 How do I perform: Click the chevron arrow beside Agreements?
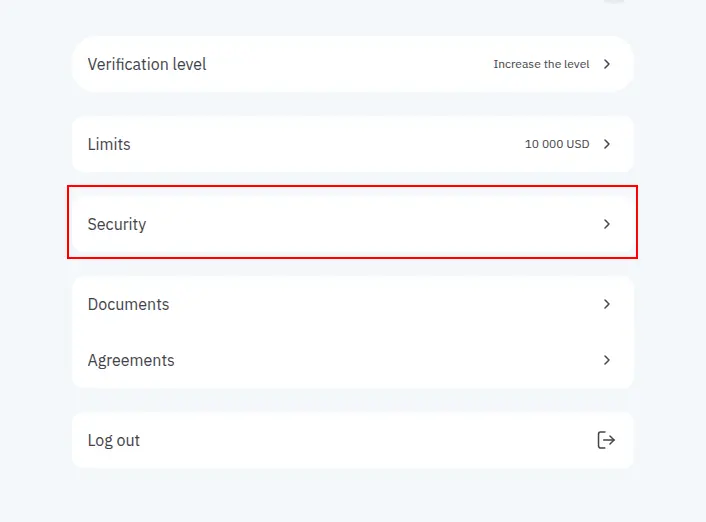tap(607, 360)
